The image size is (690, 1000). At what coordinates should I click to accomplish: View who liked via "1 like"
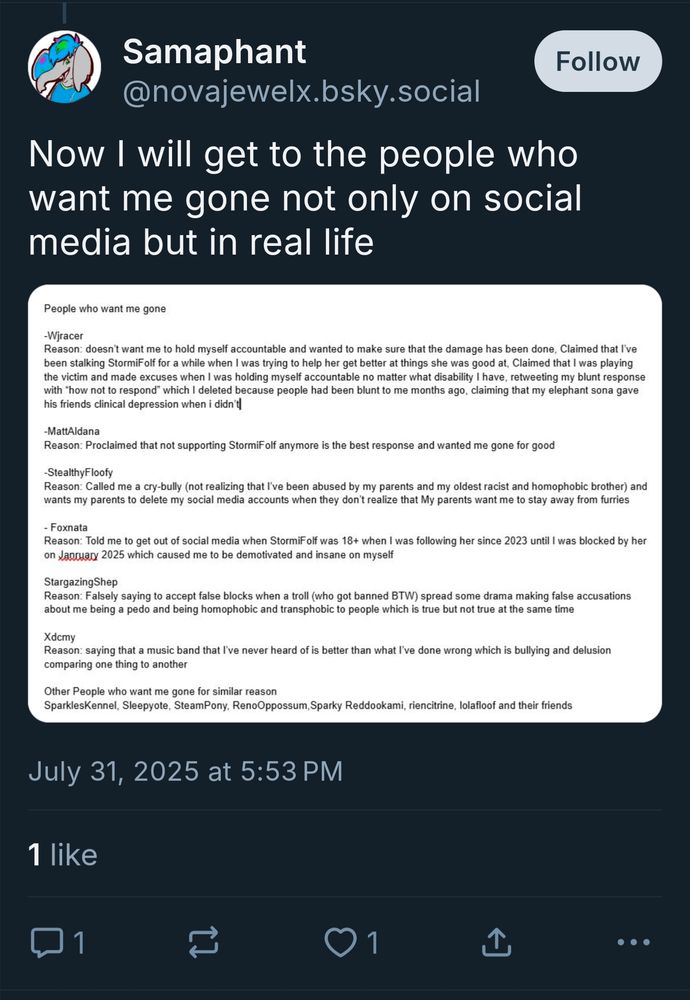62,854
